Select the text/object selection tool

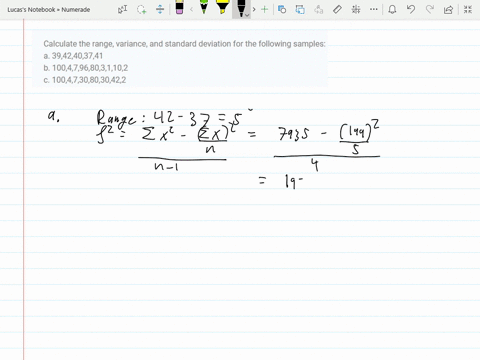coord(122,9)
